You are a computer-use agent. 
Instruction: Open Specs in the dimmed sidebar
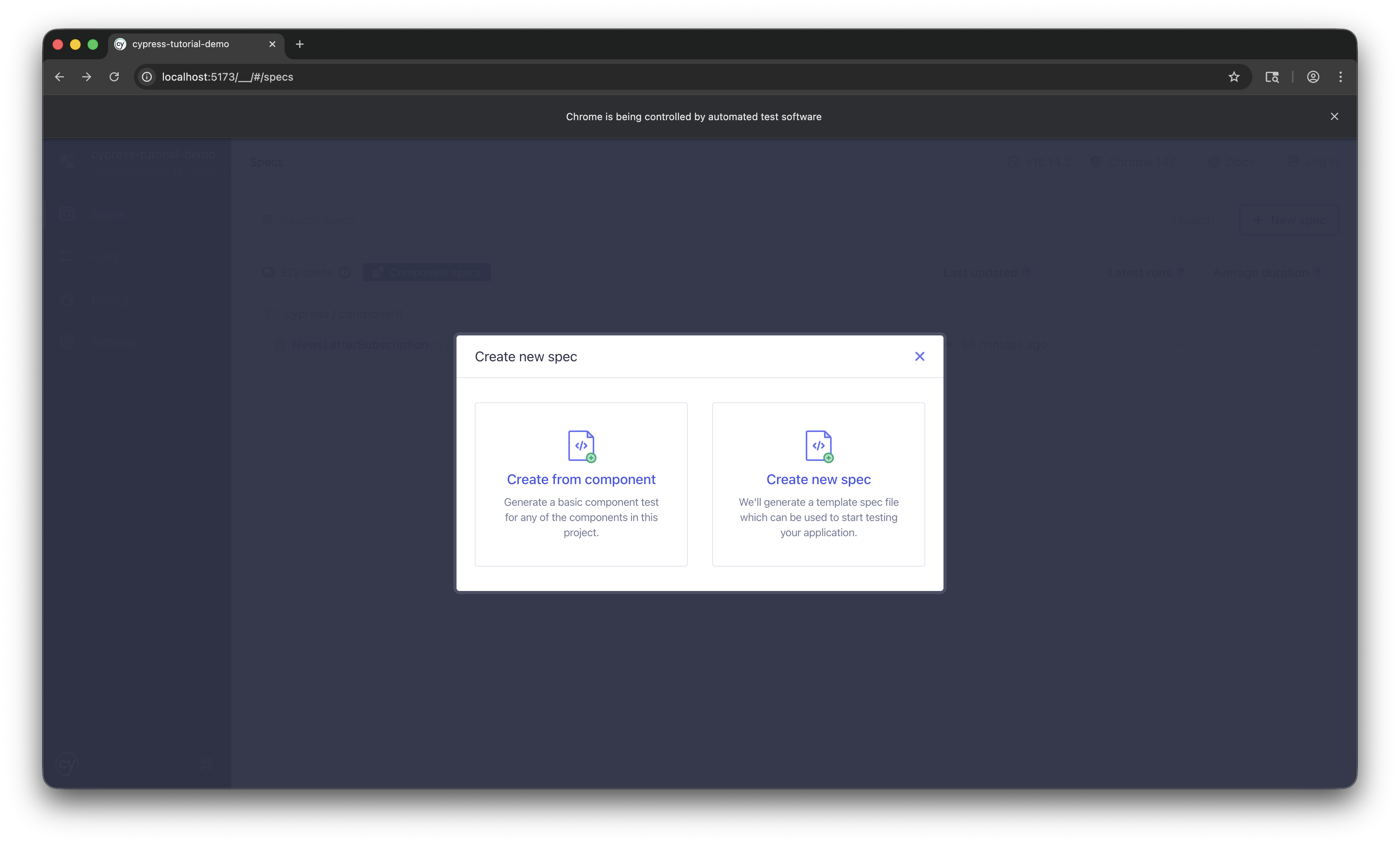pos(136,214)
